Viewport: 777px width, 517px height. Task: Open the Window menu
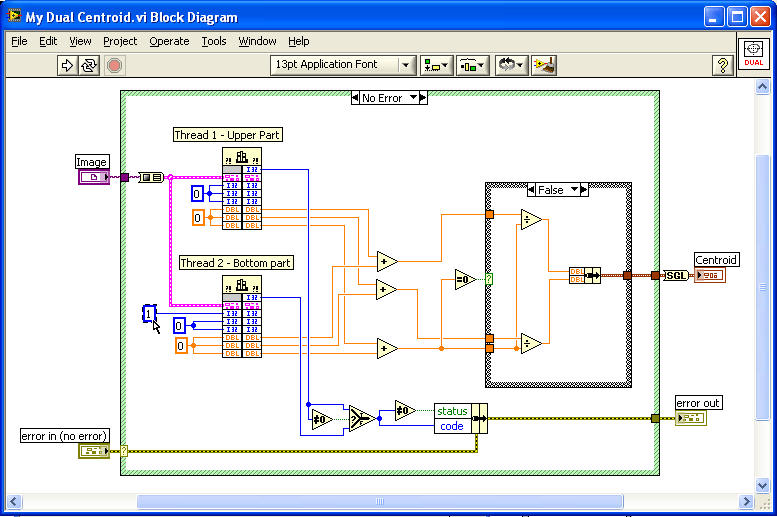point(257,41)
